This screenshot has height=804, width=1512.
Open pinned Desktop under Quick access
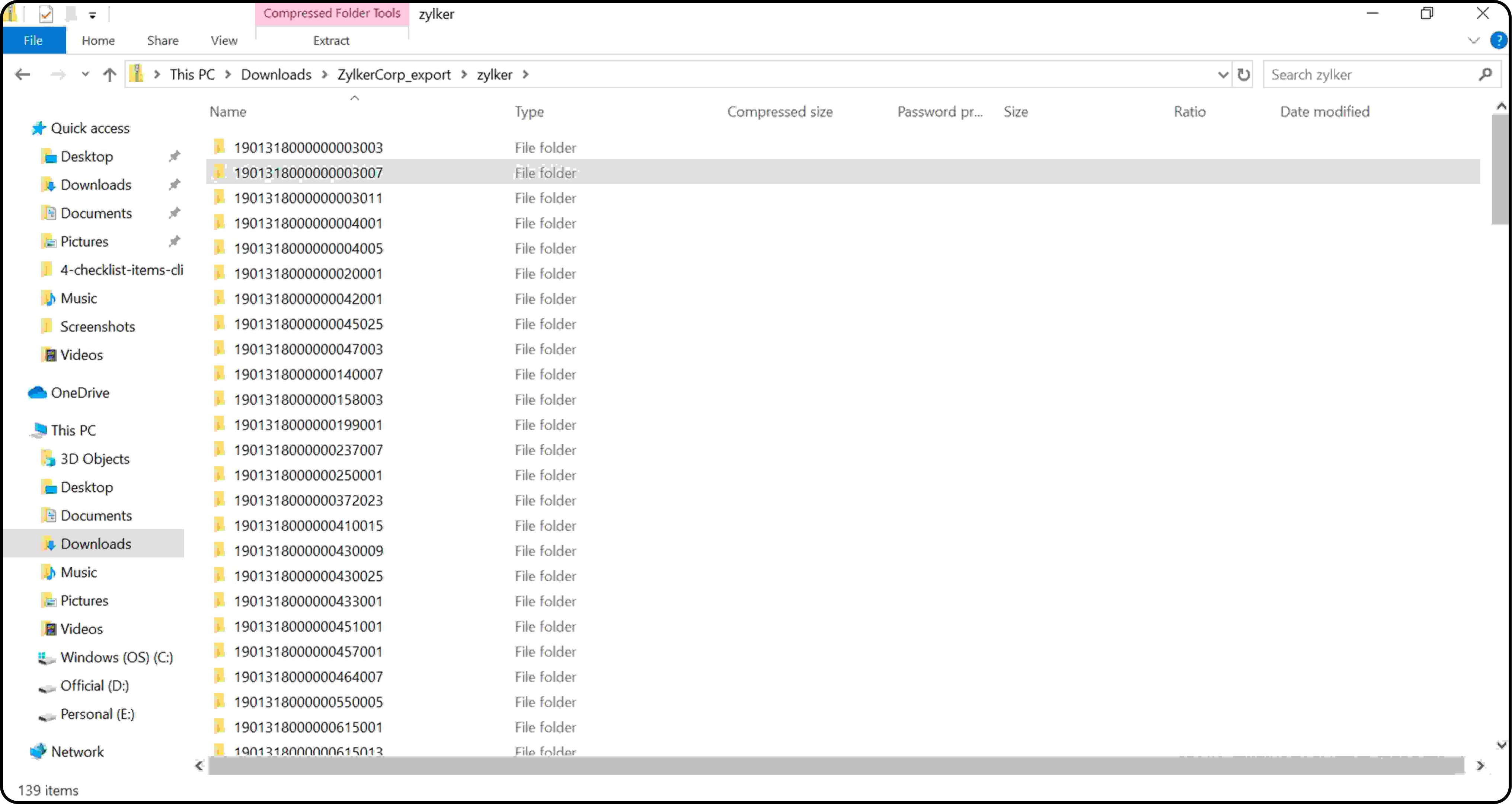click(86, 157)
